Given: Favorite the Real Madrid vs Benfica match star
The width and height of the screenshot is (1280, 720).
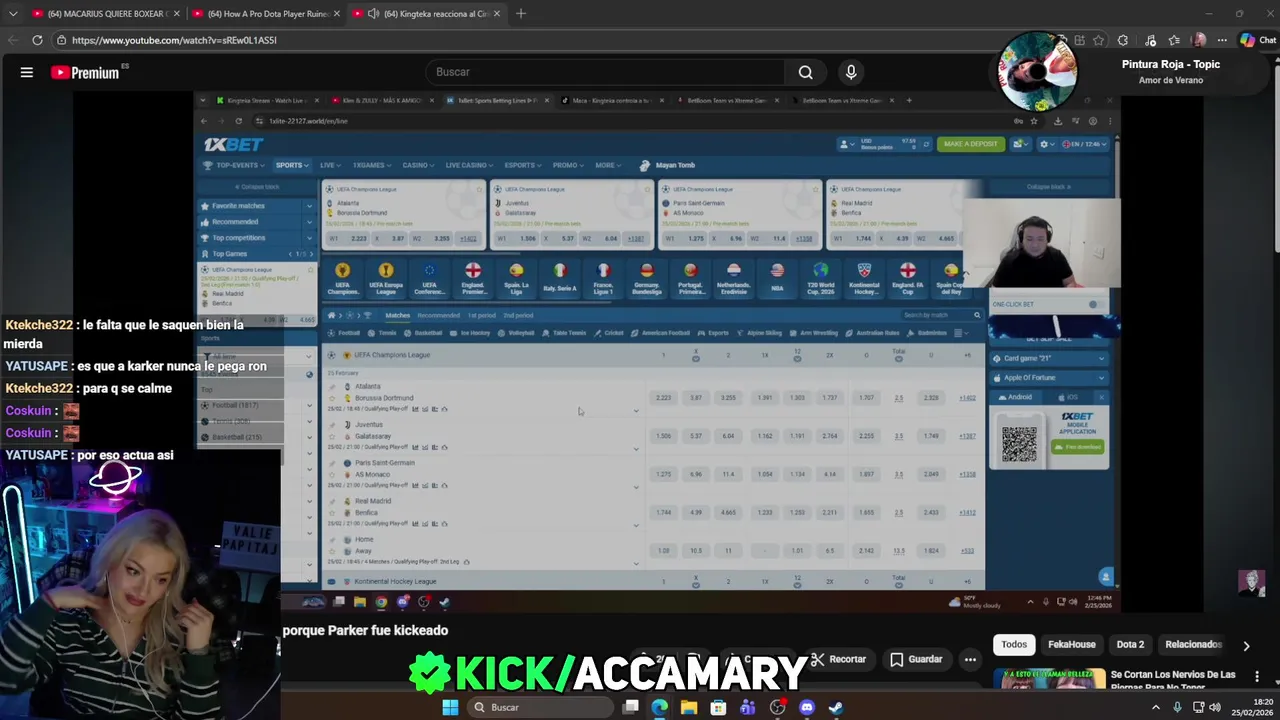Looking at the screenshot, I should 333,512.
